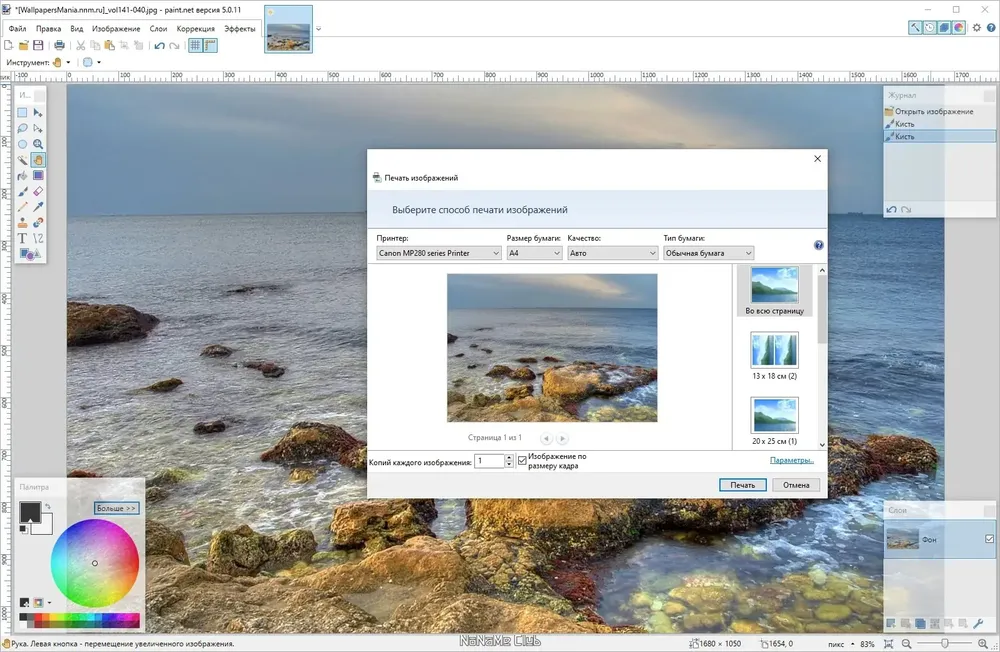Open the Принтер dropdown list
This screenshot has height=652, width=1000.
pyautogui.click(x=439, y=253)
